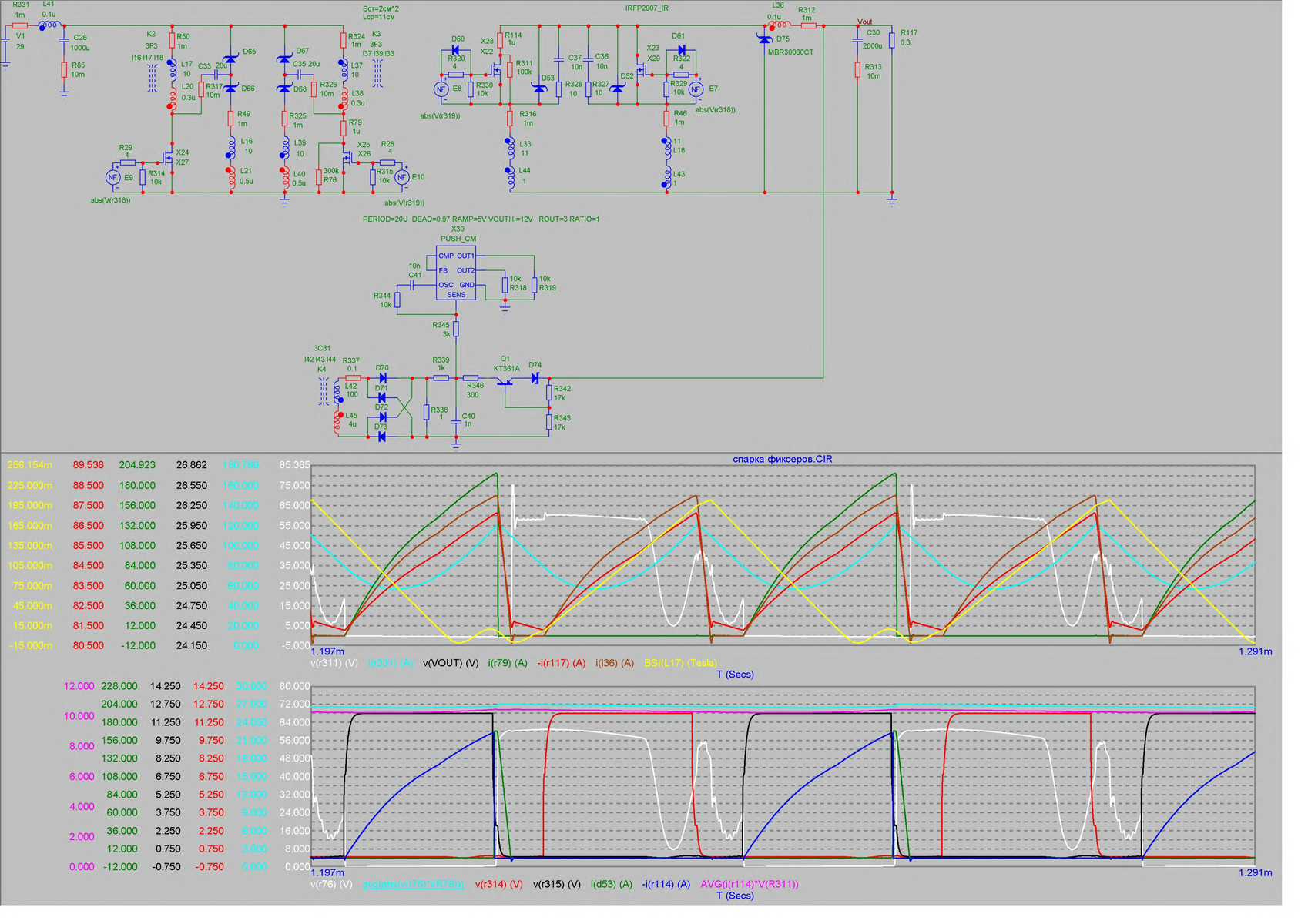Select the E9 NF source symbol
The image size is (1308, 924).
113,178
